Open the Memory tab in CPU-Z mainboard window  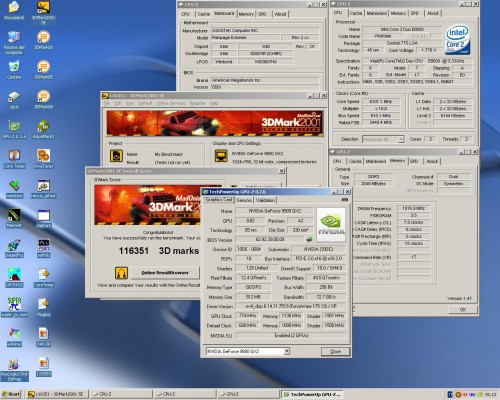[246, 14]
